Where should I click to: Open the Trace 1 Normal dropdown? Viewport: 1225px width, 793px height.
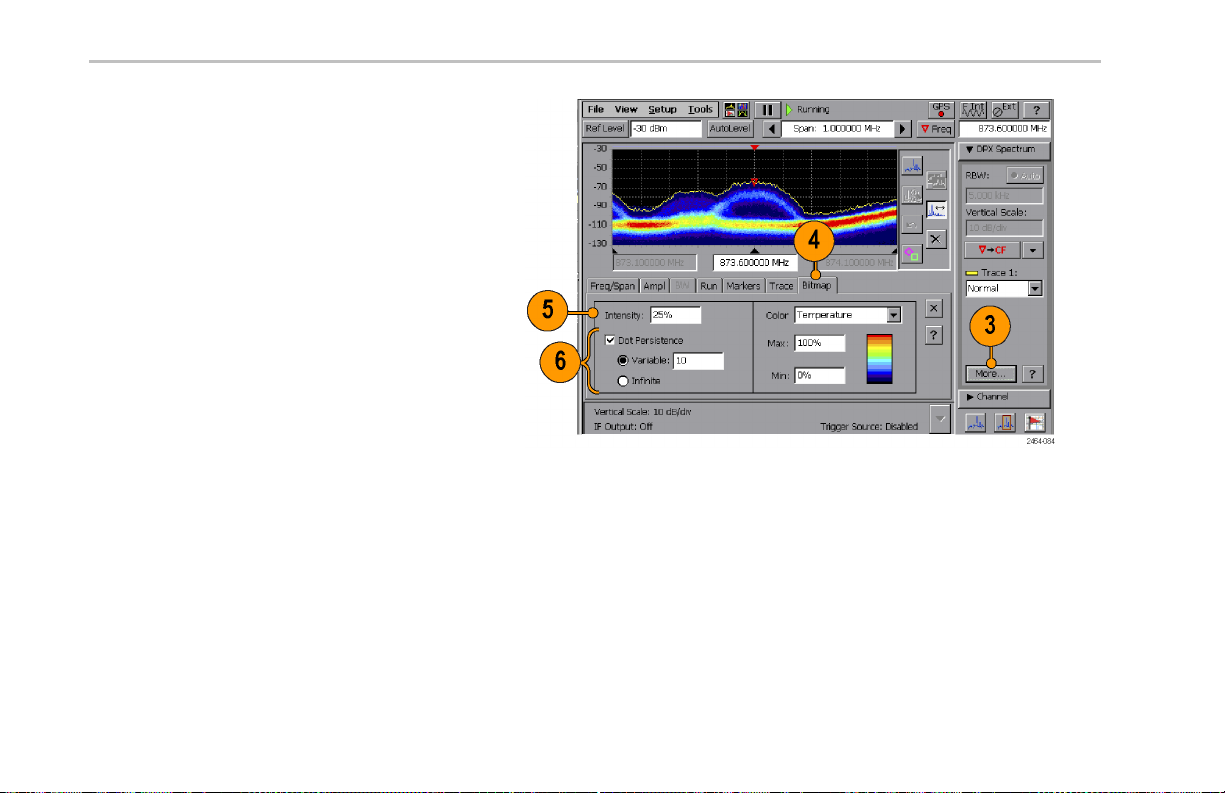point(1004,288)
